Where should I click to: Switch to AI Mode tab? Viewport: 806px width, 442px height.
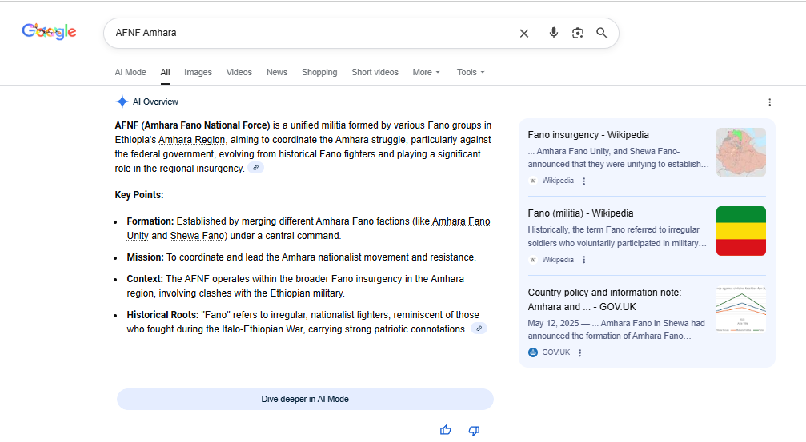(x=130, y=72)
